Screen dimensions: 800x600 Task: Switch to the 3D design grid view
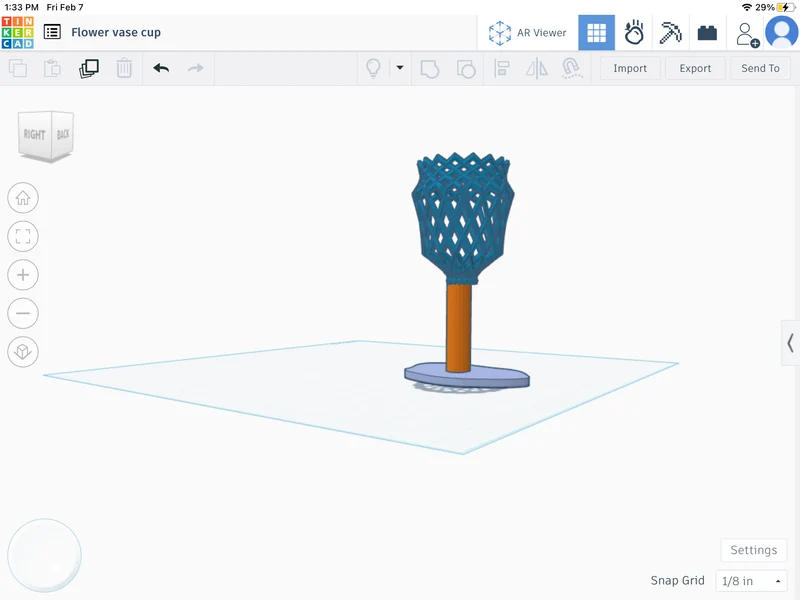tap(596, 33)
